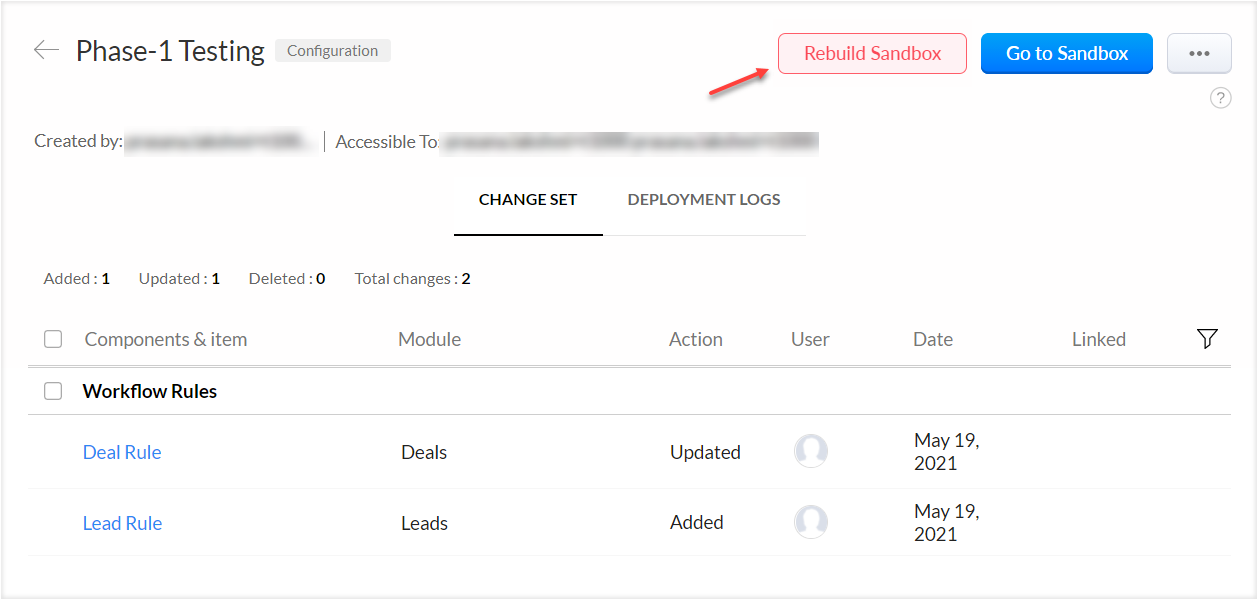The image size is (1258, 600).
Task: Click the back arrow beside Phase-1 Testing
Action: pyautogui.click(x=46, y=50)
